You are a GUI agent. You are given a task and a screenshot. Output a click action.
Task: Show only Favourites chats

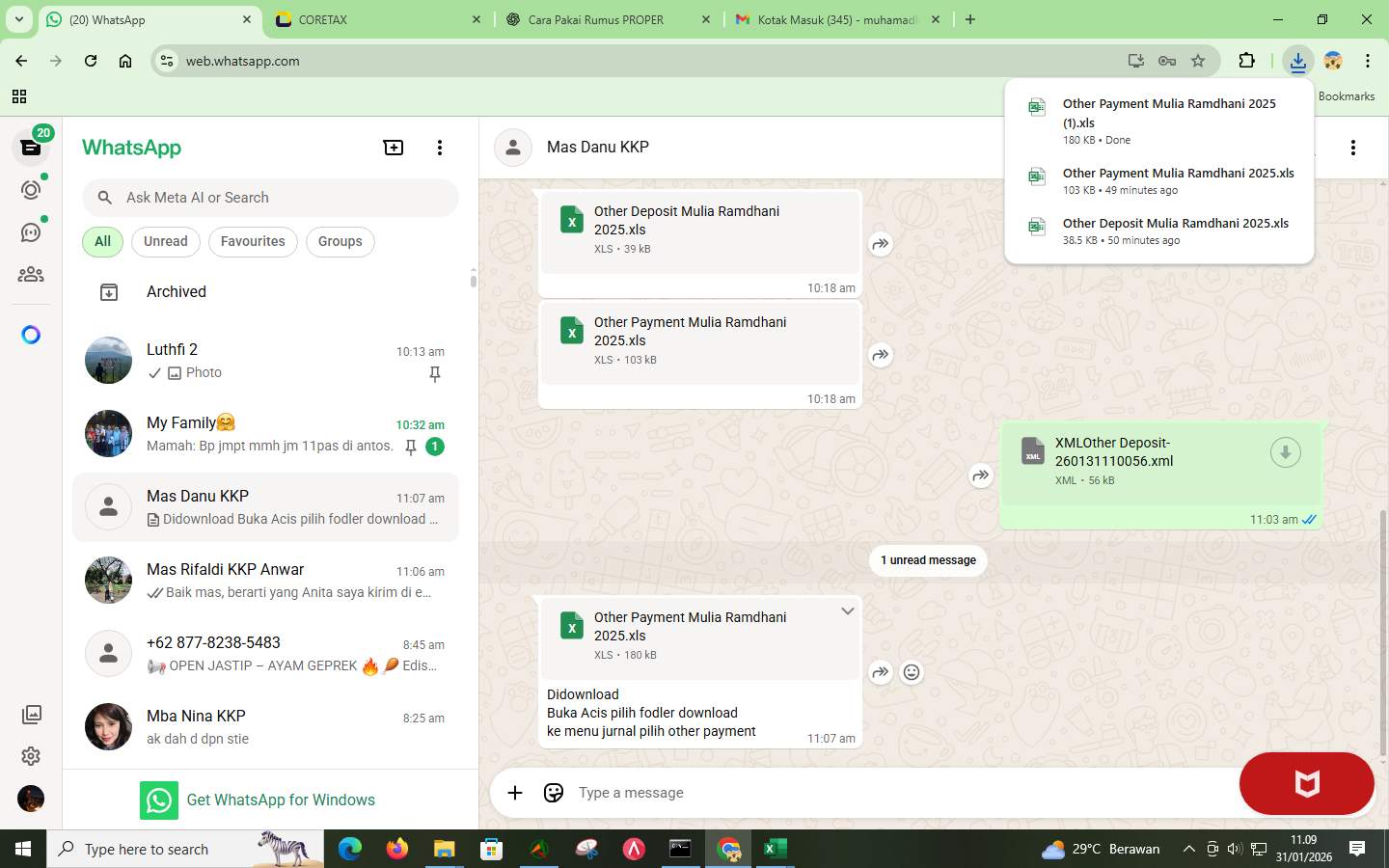pos(253,241)
